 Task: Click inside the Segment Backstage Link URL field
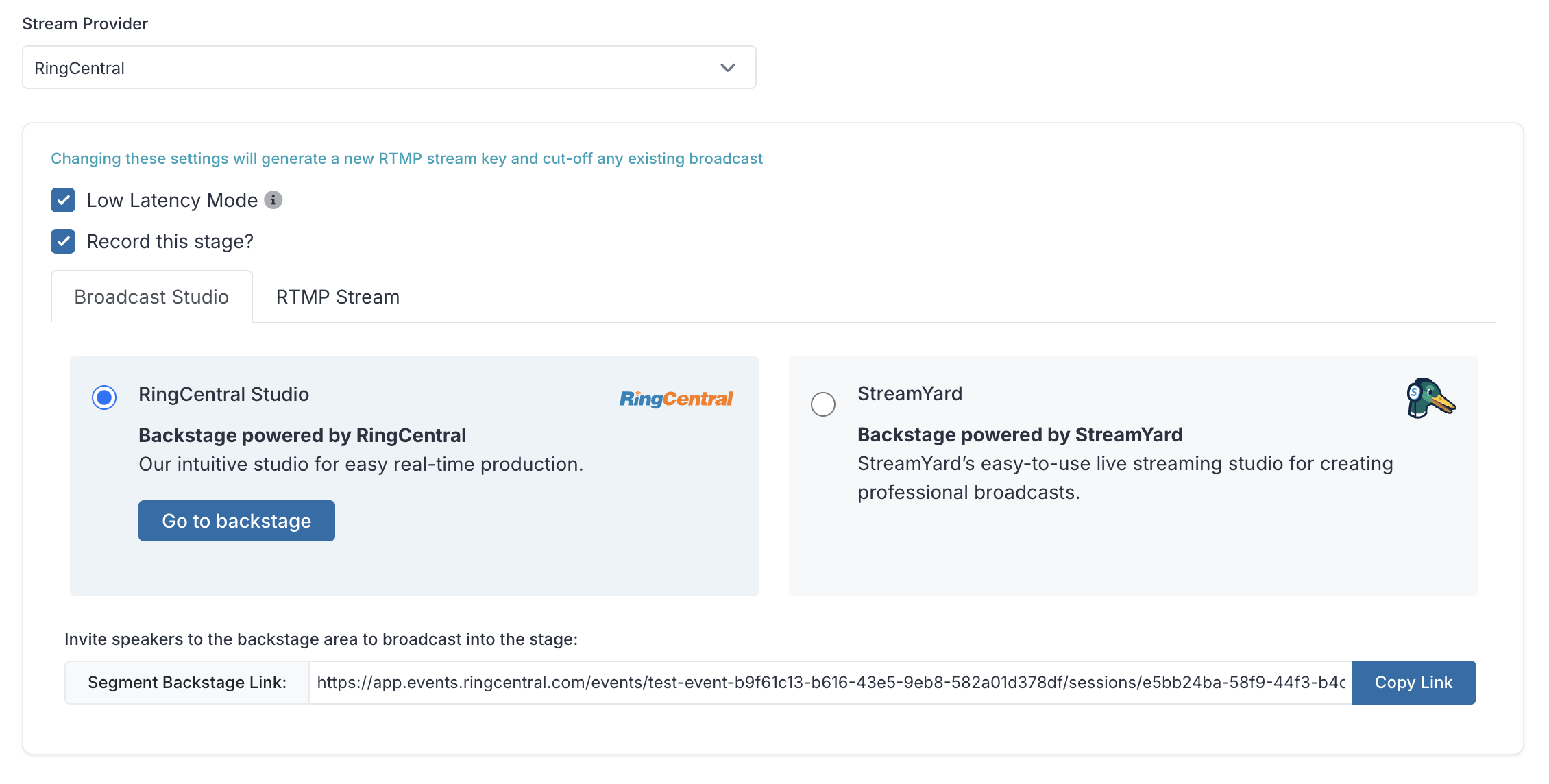tap(830, 683)
